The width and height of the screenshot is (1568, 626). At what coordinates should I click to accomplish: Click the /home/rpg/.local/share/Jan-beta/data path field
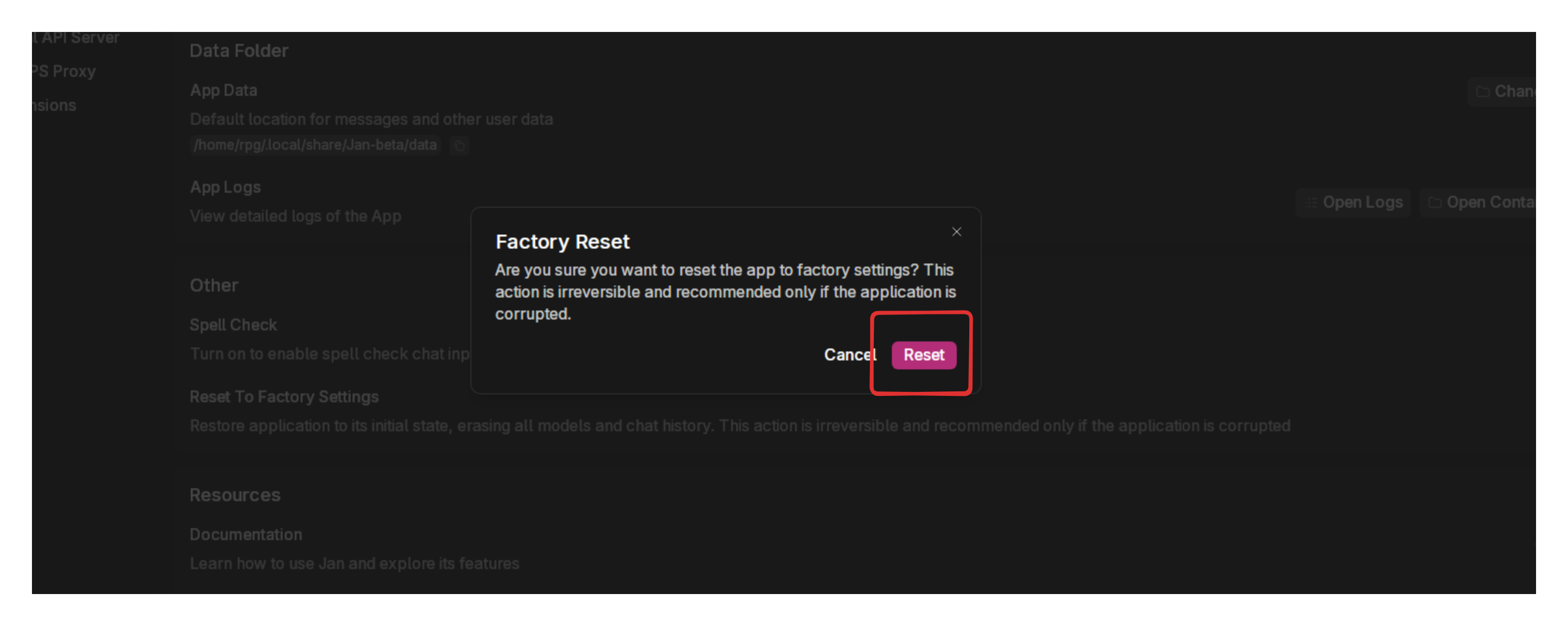tap(315, 145)
